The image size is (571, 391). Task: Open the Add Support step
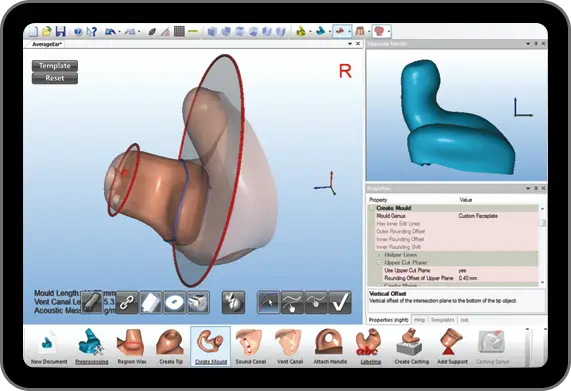(452, 346)
